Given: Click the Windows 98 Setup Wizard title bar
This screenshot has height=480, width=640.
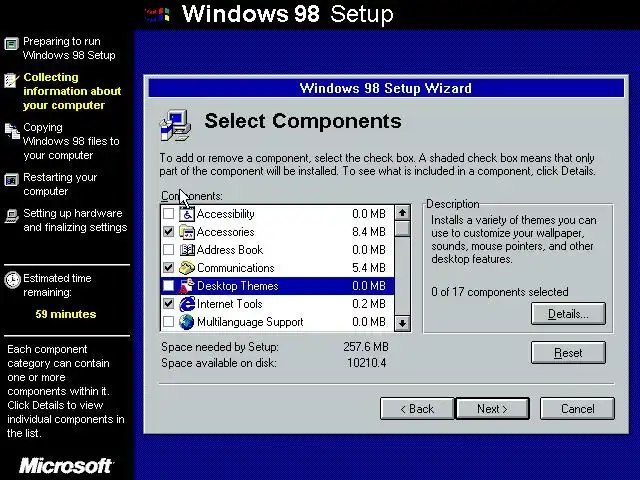Looking at the screenshot, I should tap(386, 88).
